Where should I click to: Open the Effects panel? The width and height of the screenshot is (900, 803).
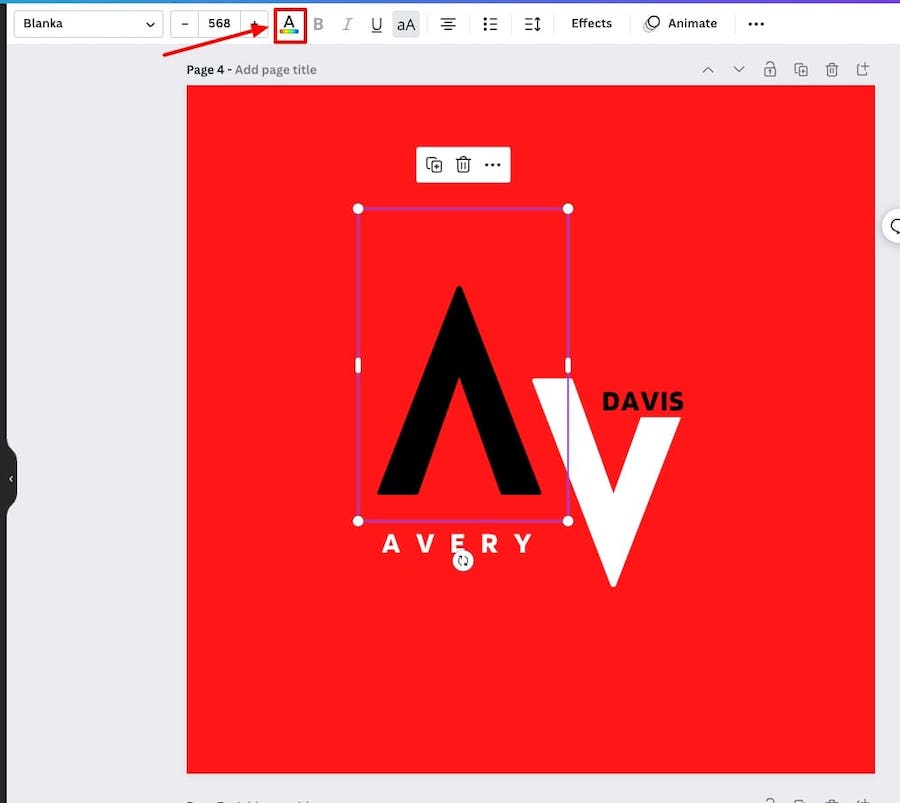click(591, 24)
